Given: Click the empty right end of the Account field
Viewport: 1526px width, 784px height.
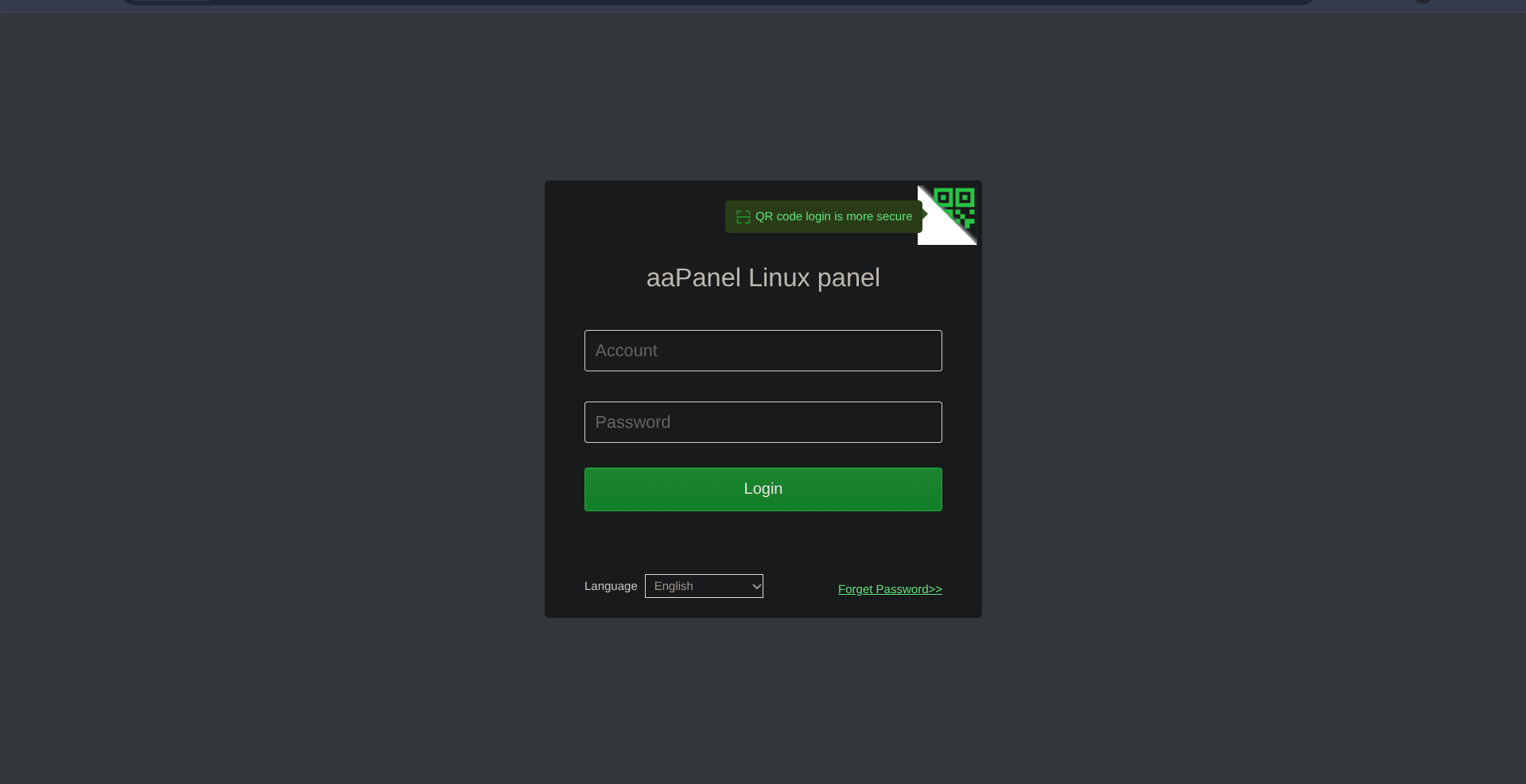Looking at the screenshot, I should click(x=891, y=351).
